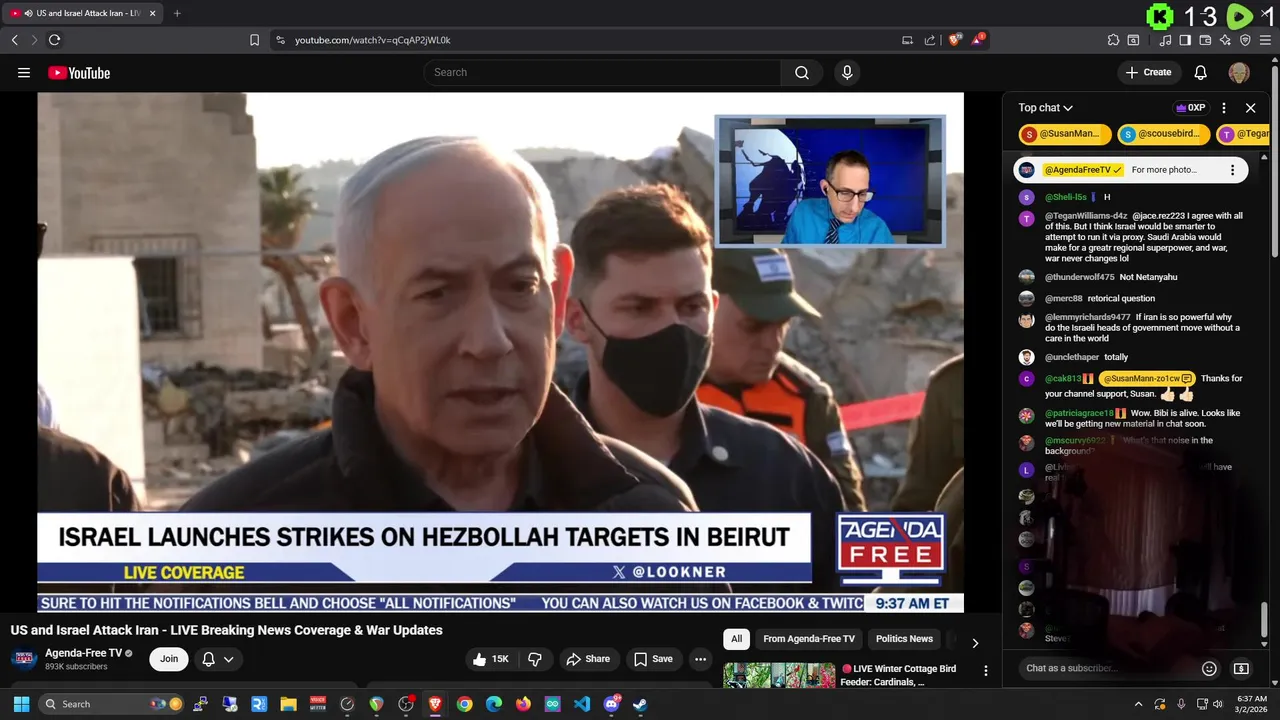Open more video actions ellipsis
The height and width of the screenshot is (720, 1280).
click(x=700, y=659)
